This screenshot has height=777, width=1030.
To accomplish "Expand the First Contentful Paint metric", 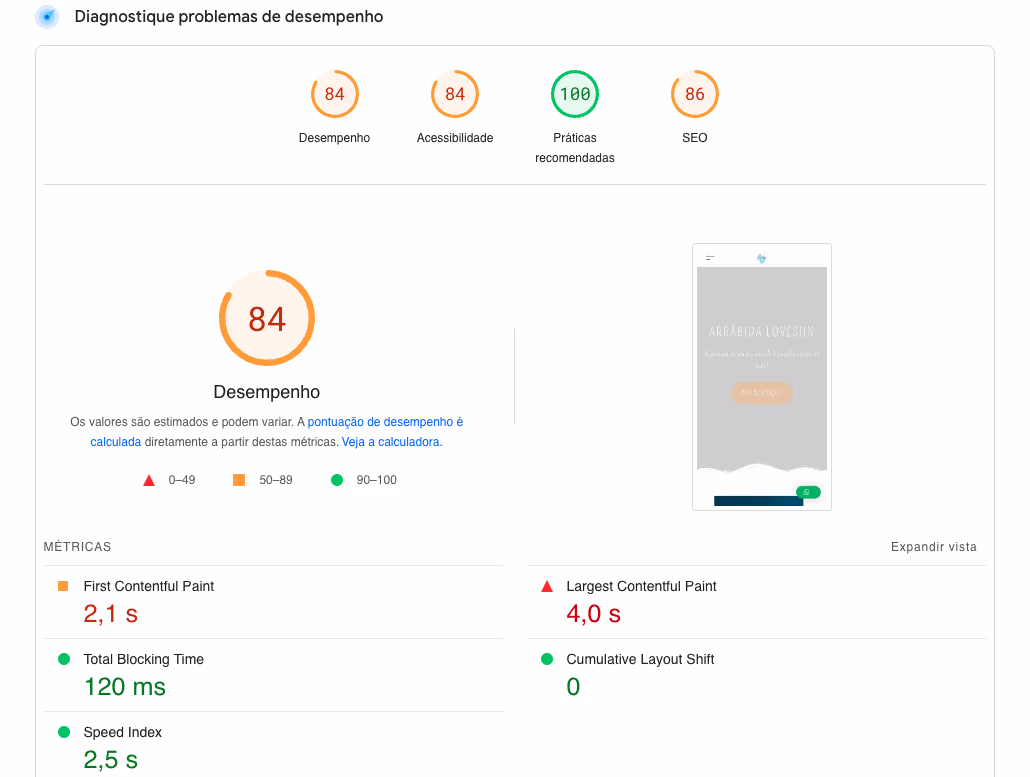I will (x=148, y=586).
